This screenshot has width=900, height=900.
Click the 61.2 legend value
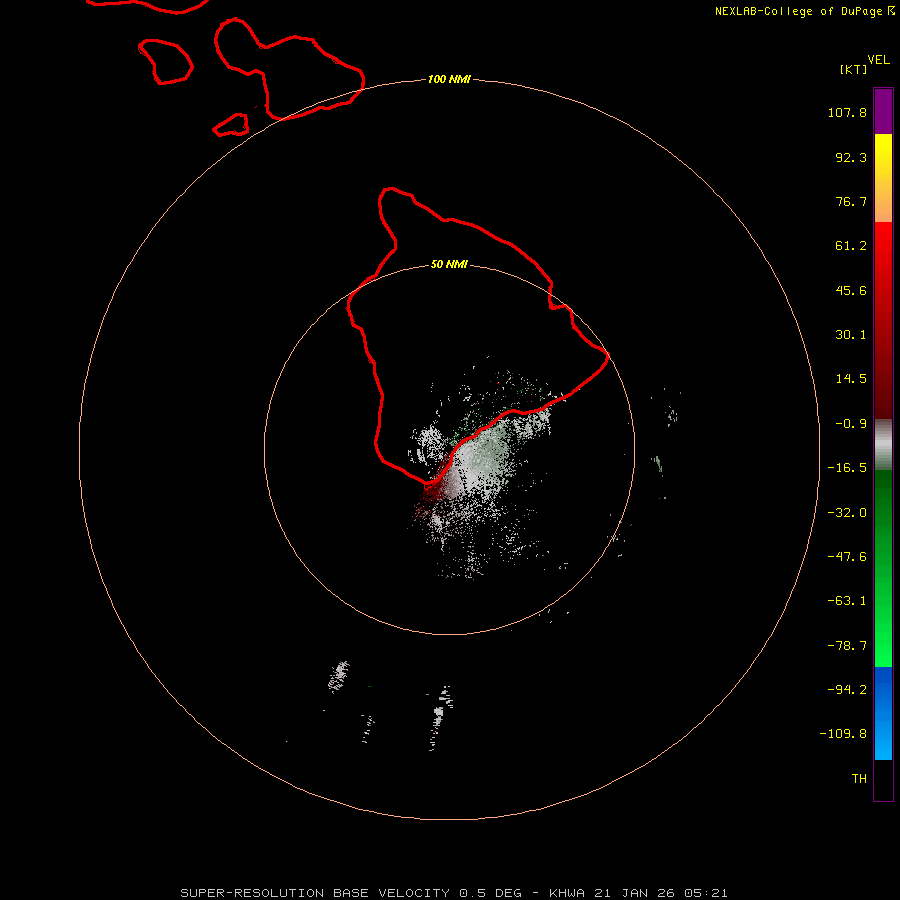(x=851, y=246)
